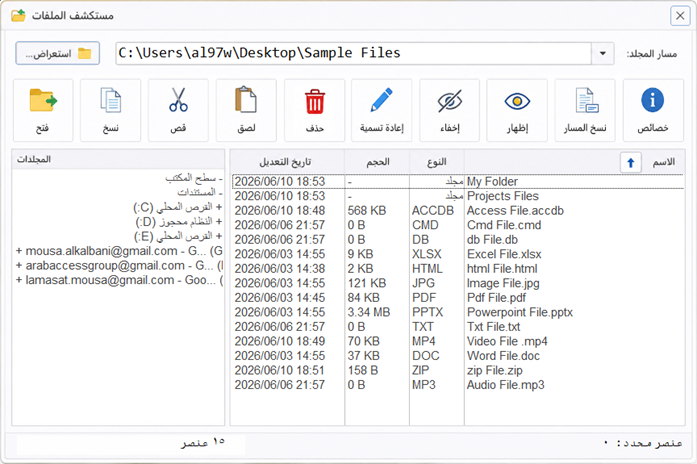This screenshot has width=697, height=464.
Task: Expand the System Reserved (D:) tree node
Action: [x=219, y=222]
